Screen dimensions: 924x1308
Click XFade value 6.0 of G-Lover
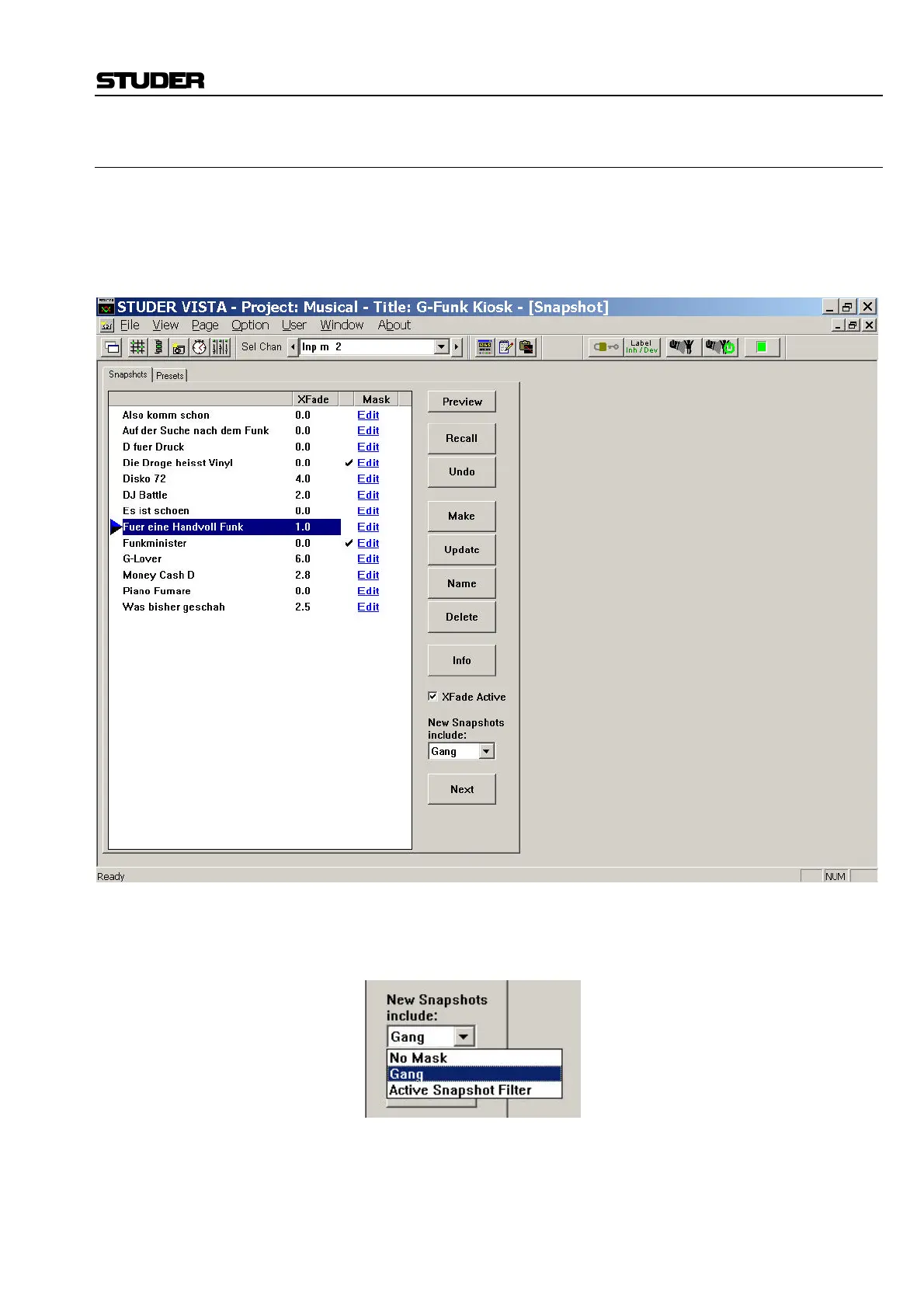(303, 559)
